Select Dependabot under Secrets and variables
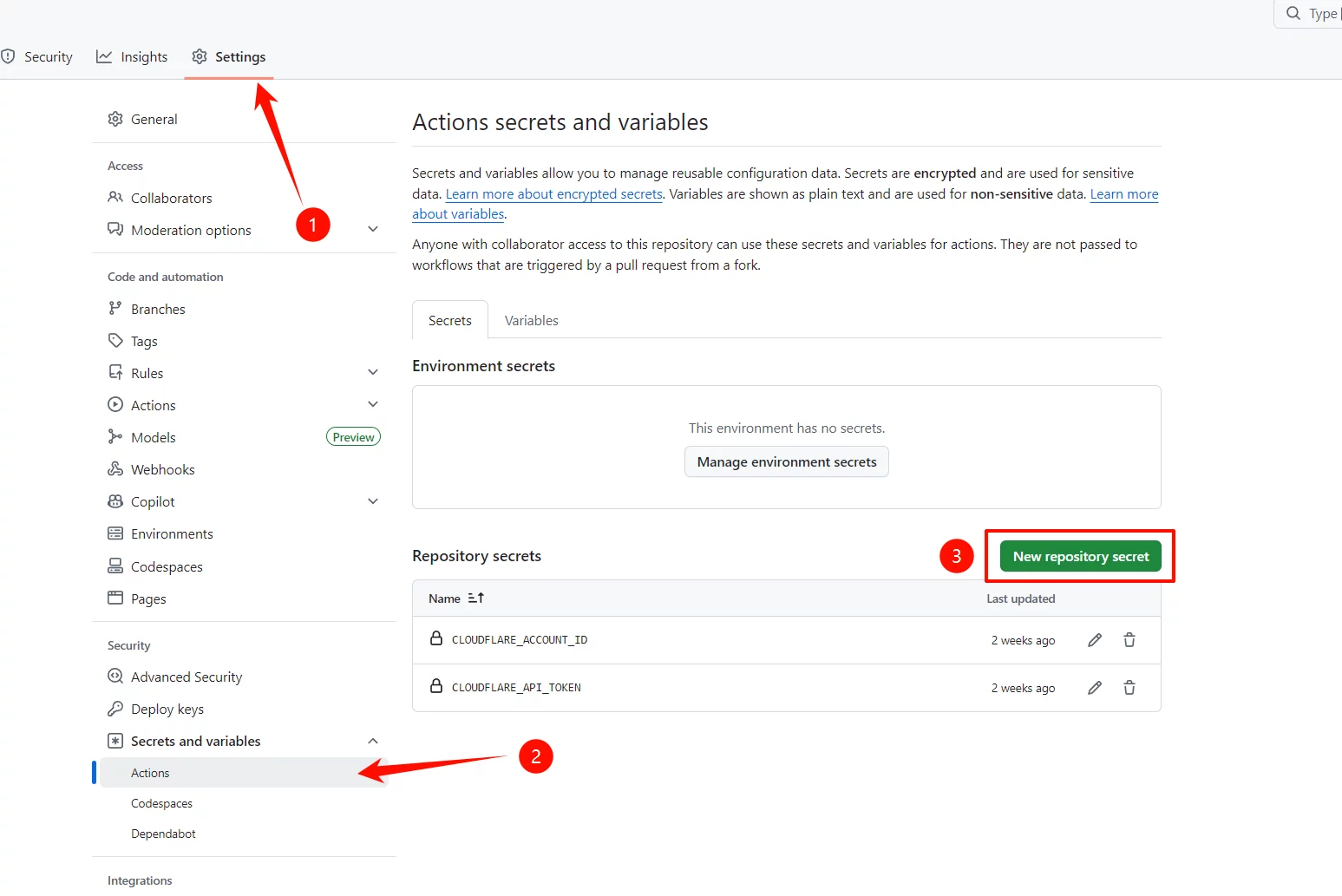This screenshot has width=1342, height=896. click(163, 834)
